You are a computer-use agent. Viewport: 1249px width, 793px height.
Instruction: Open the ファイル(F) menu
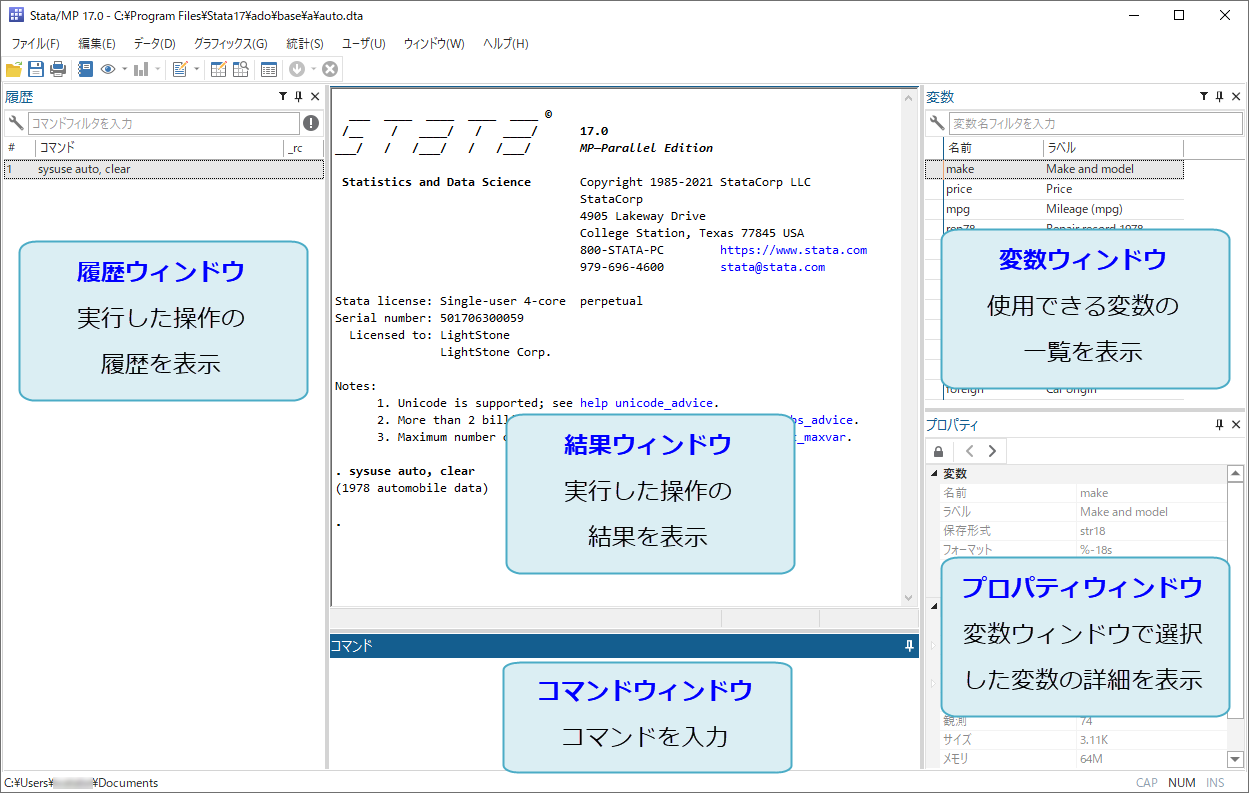[35, 44]
